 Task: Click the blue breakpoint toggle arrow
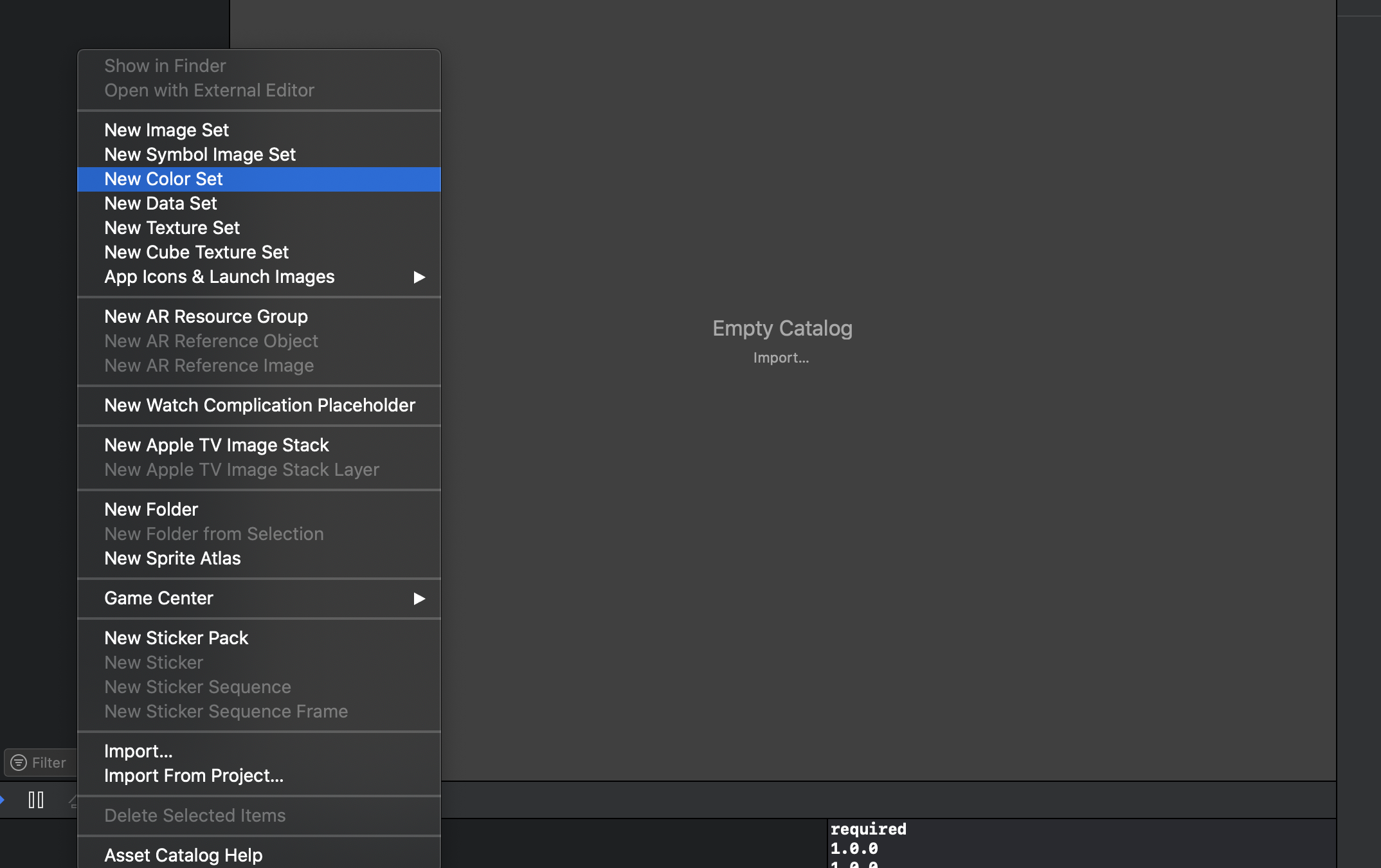coord(3,800)
